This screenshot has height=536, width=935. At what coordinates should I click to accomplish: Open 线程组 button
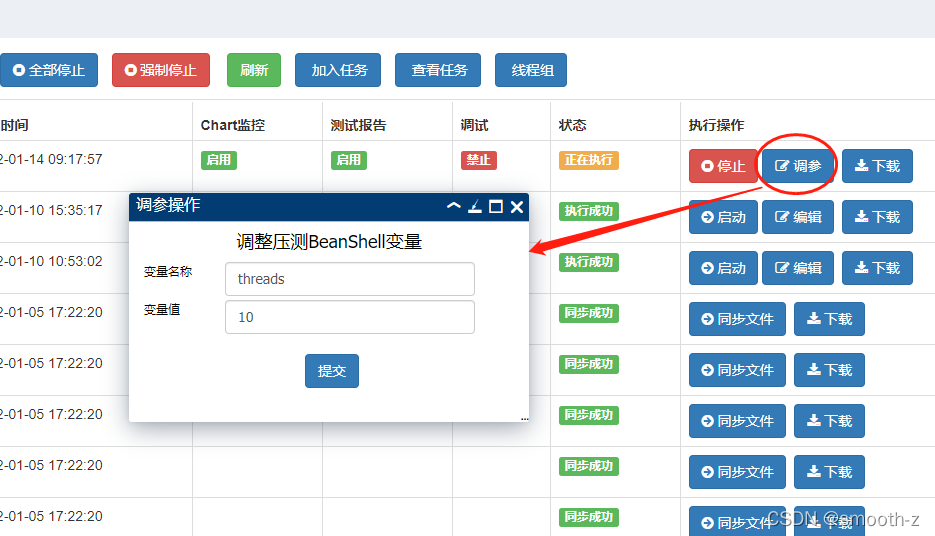(531, 70)
